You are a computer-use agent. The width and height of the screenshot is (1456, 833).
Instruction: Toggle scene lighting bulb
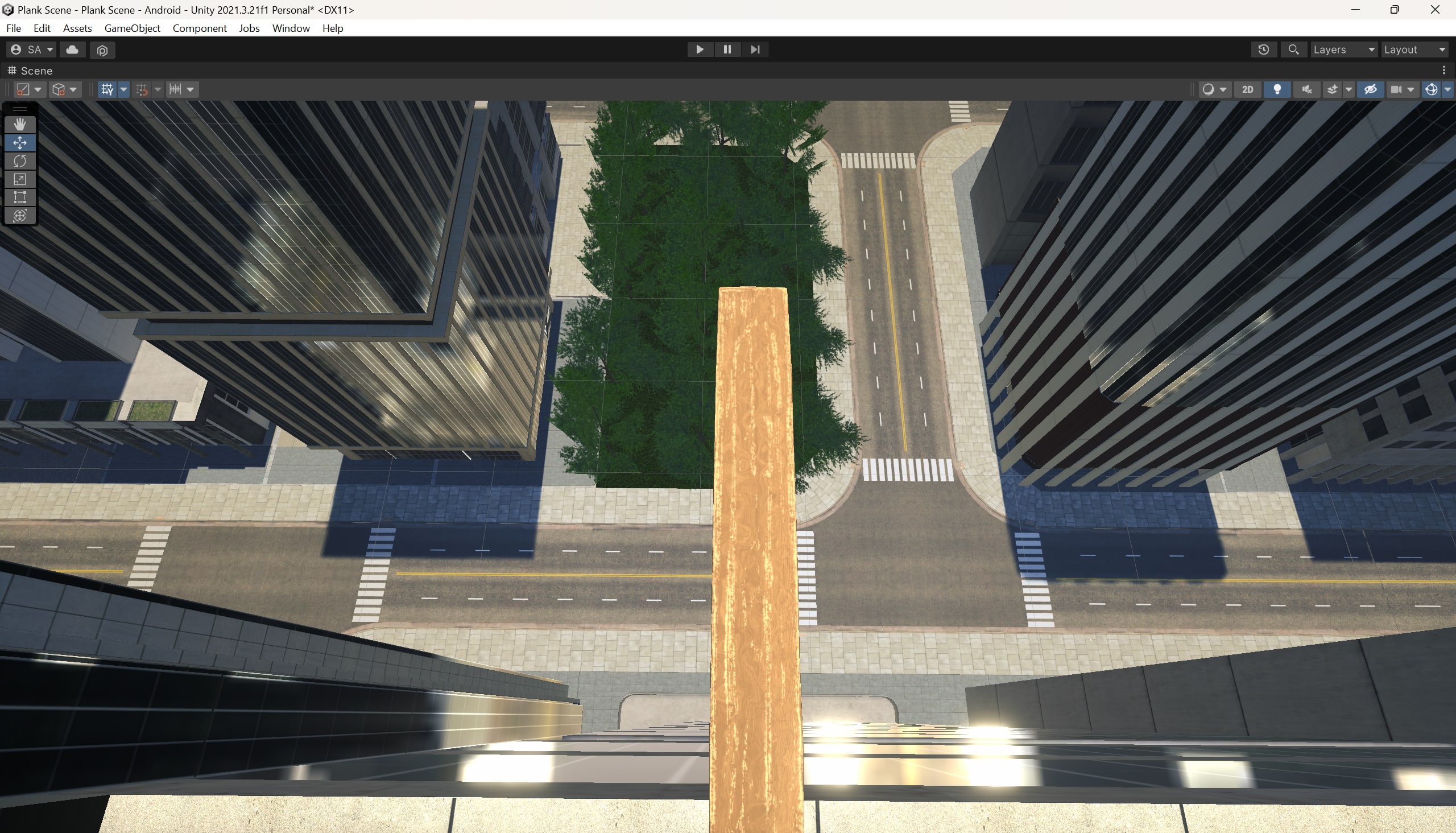(x=1277, y=89)
